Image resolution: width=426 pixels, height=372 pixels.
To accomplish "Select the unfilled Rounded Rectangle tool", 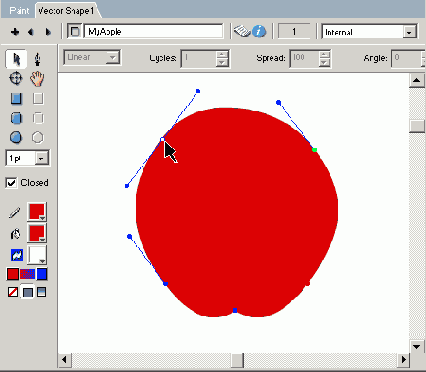I will click(38, 118).
